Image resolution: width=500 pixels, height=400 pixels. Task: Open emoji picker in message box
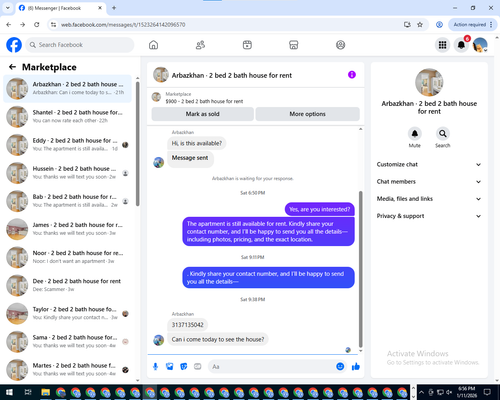pyautogui.click(x=340, y=367)
